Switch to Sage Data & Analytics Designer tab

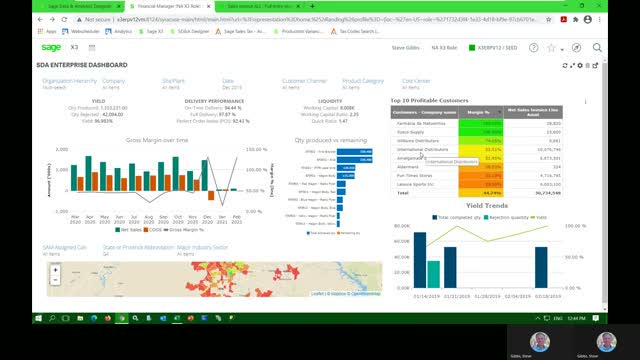(80, 6)
